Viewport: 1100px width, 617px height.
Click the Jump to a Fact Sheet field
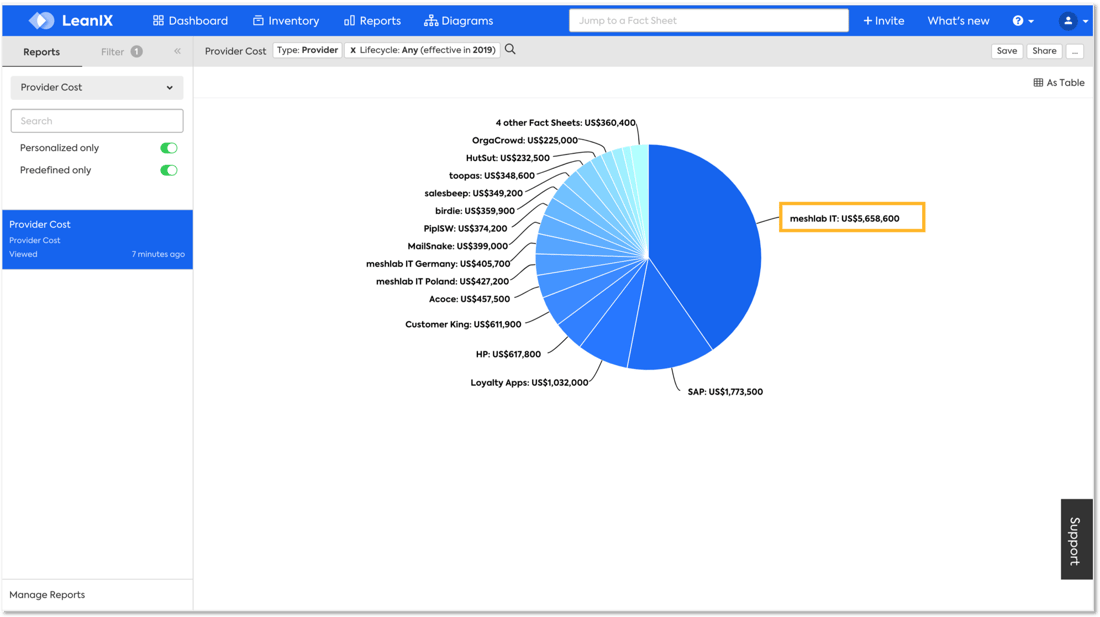(x=709, y=19)
